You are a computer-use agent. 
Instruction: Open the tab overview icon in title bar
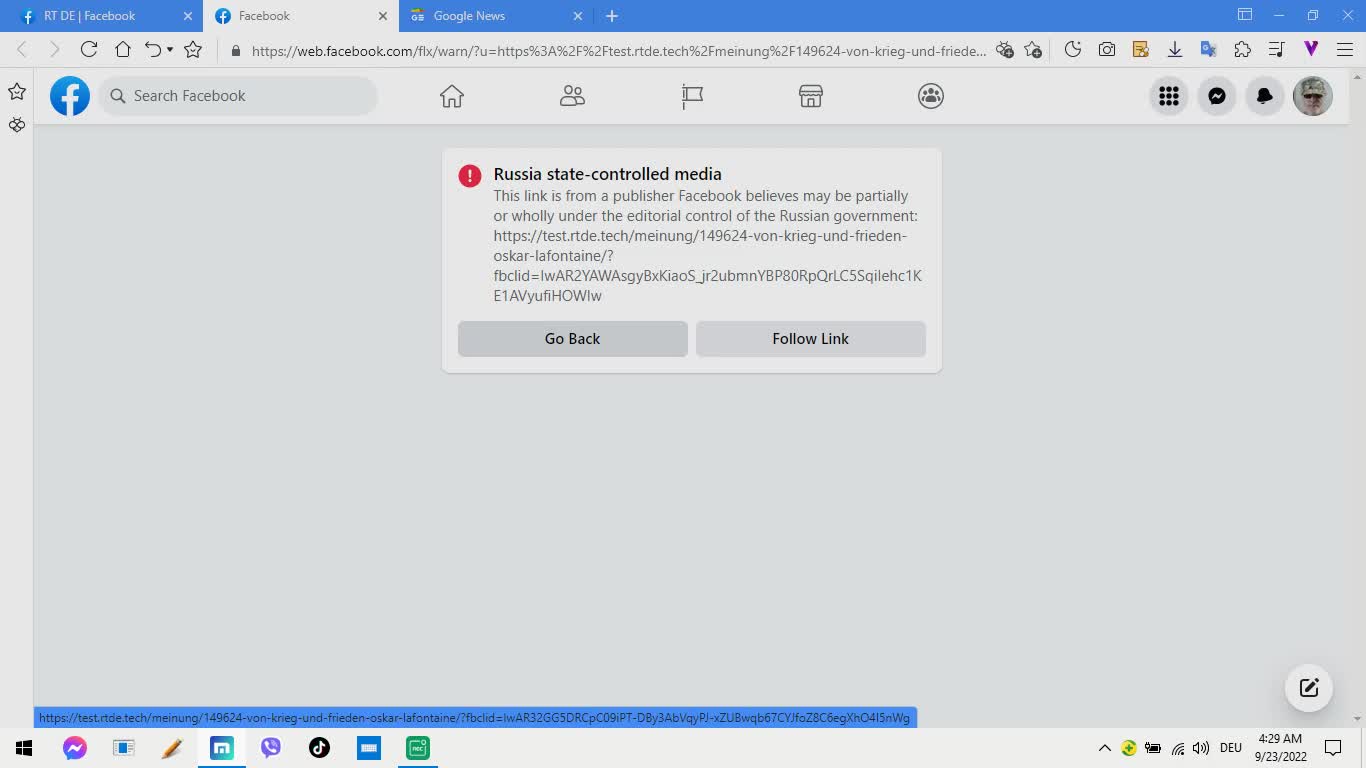tap(1245, 15)
